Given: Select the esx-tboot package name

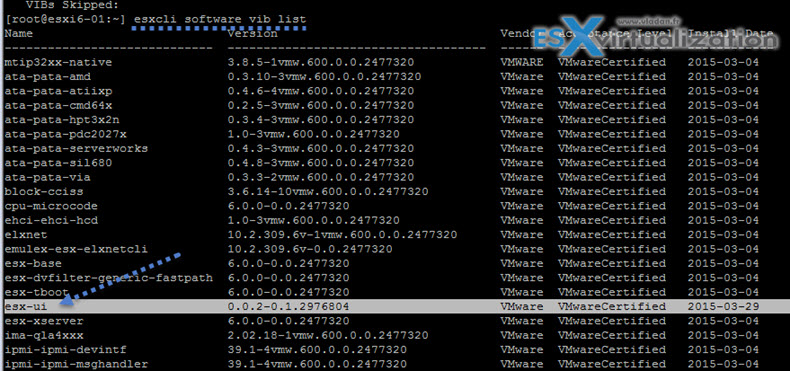Looking at the screenshot, I should click(36, 292).
